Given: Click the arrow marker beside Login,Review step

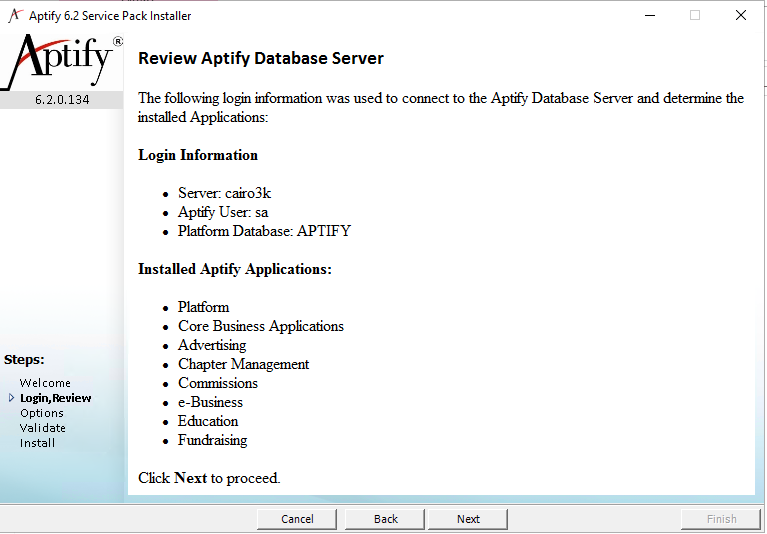Looking at the screenshot, I should point(12,398).
